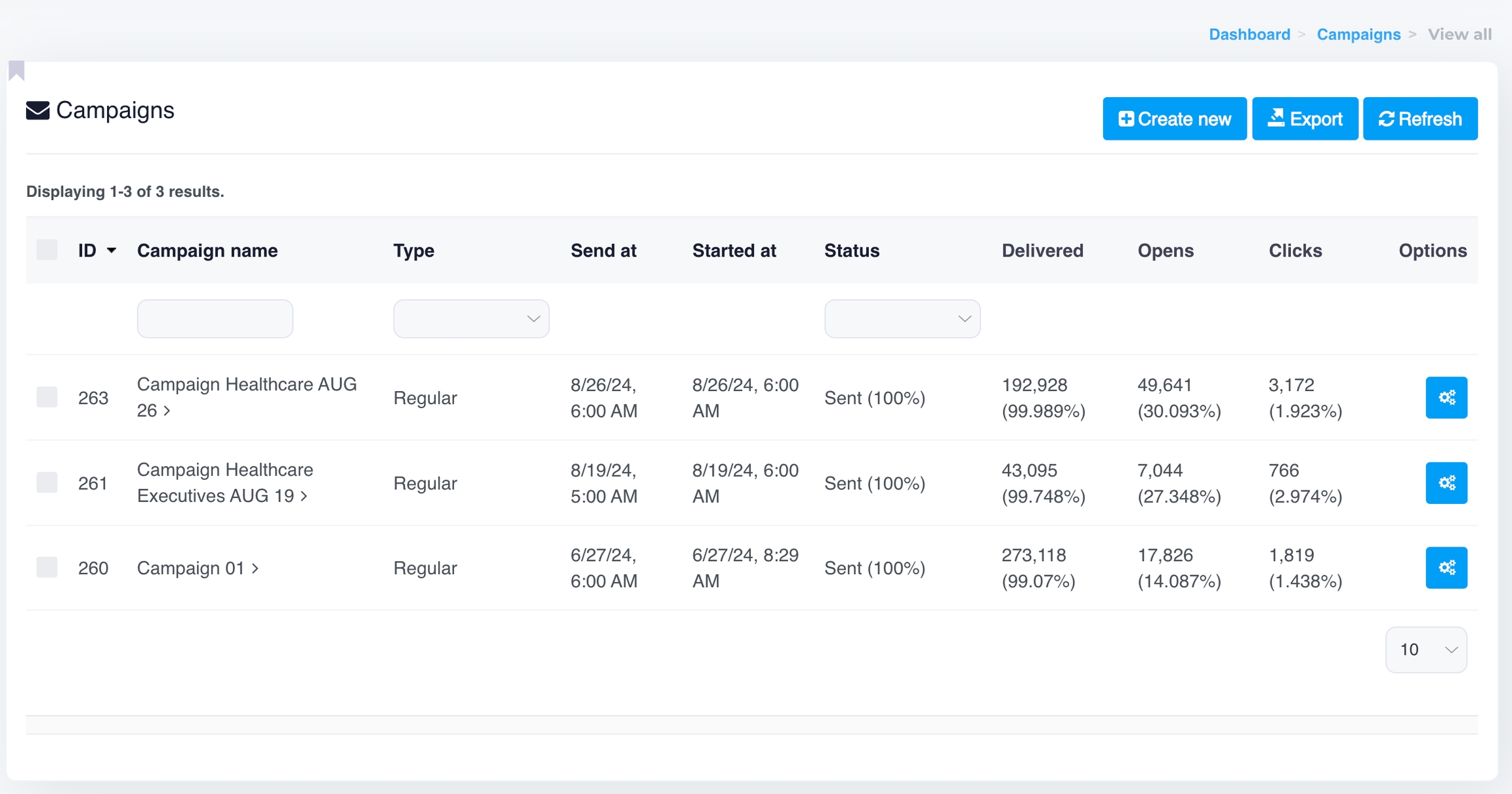Image resolution: width=1512 pixels, height=794 pixels.
Task: Go to Dashboard breadcrumb link
Action: point(1249,34)
